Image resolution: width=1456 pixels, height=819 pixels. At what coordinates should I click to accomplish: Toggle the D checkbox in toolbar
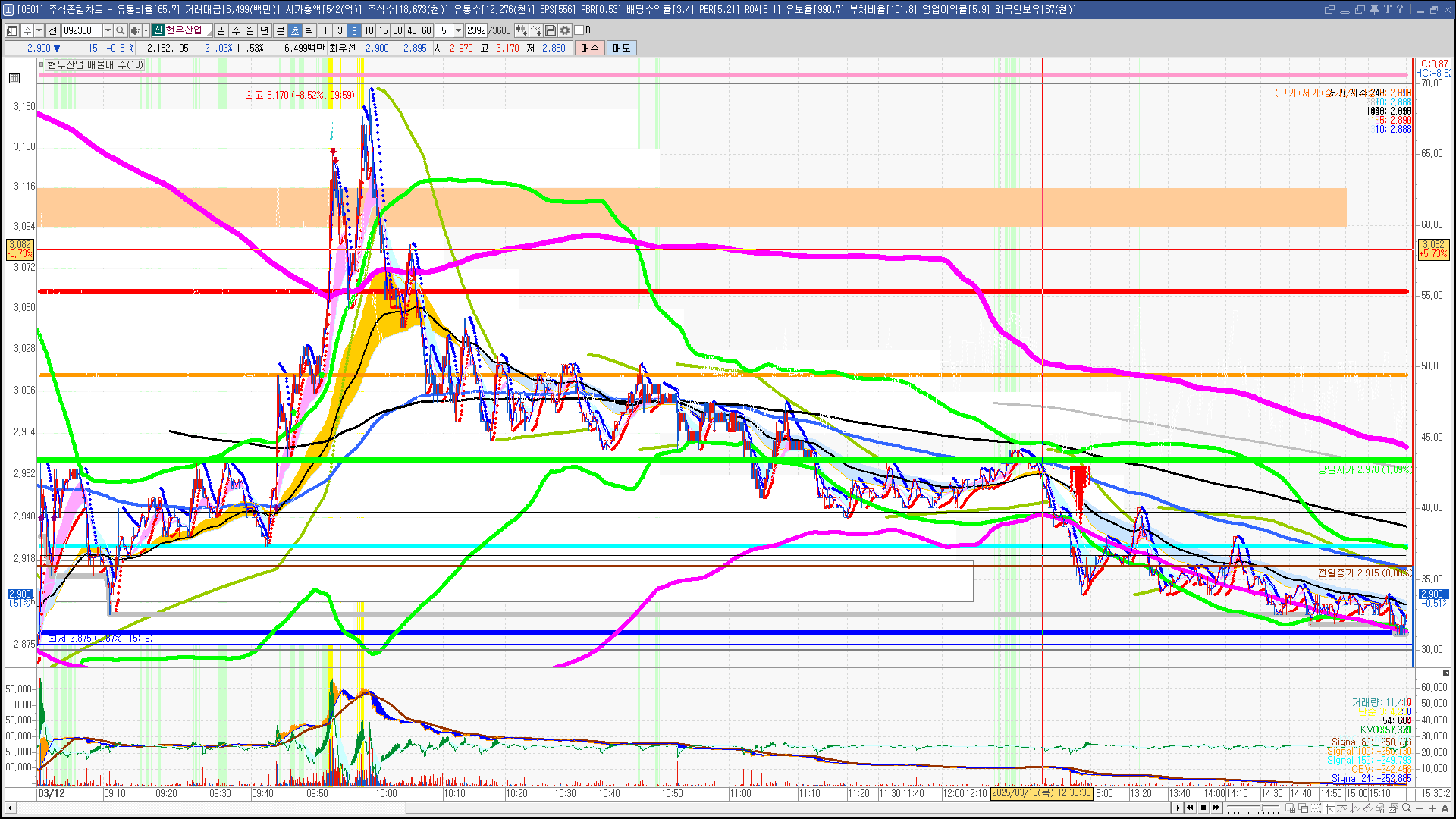tap(579, 30)
